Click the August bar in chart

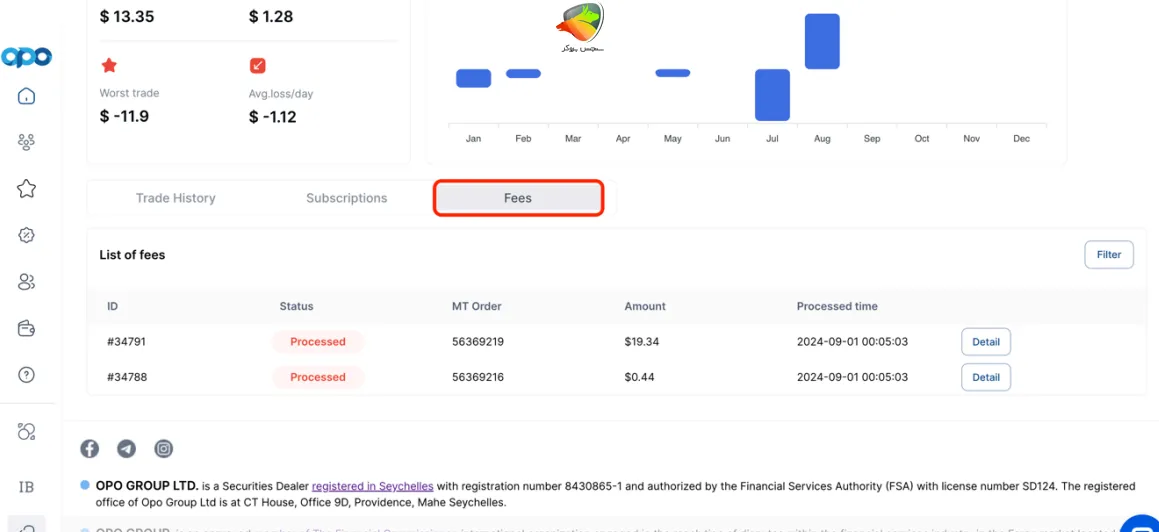(x=822, y=41)
